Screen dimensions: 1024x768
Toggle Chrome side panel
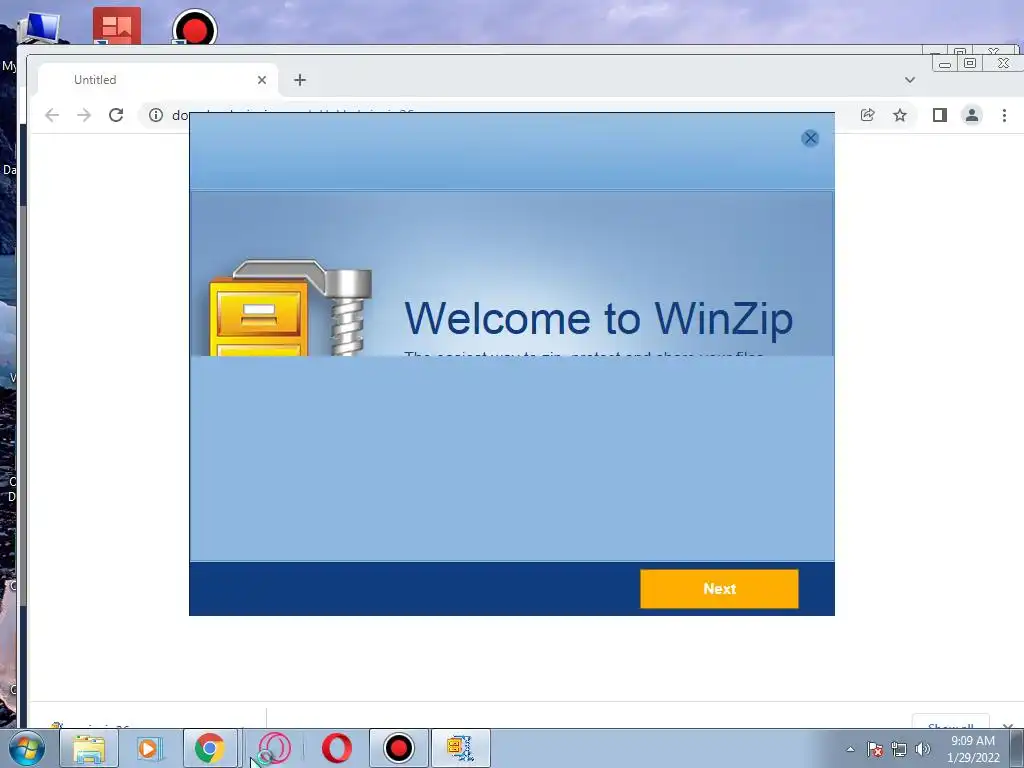tap(940, 115)
